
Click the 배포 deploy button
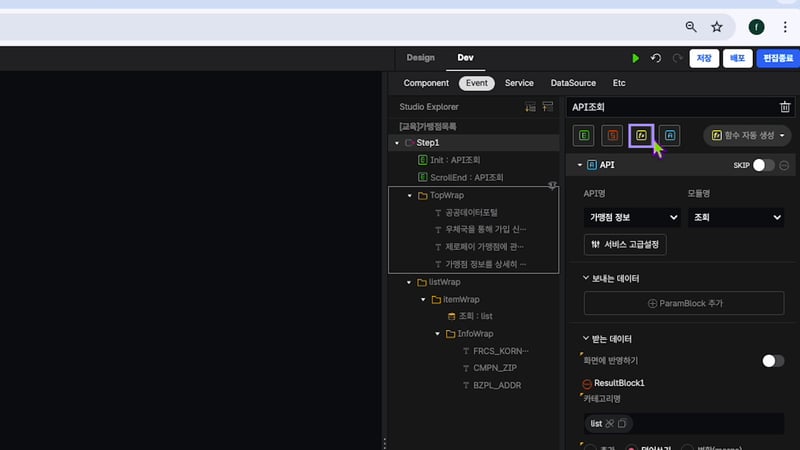737,58
